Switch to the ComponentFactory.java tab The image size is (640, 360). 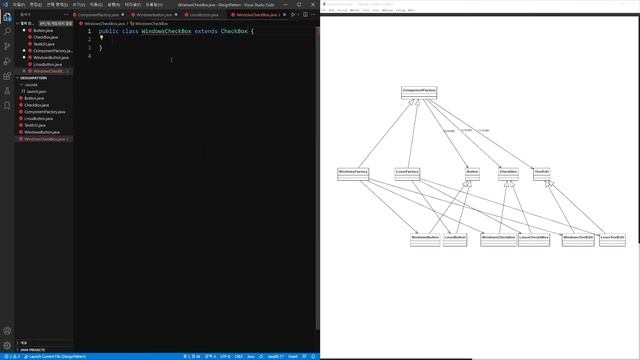pos(98,15)
